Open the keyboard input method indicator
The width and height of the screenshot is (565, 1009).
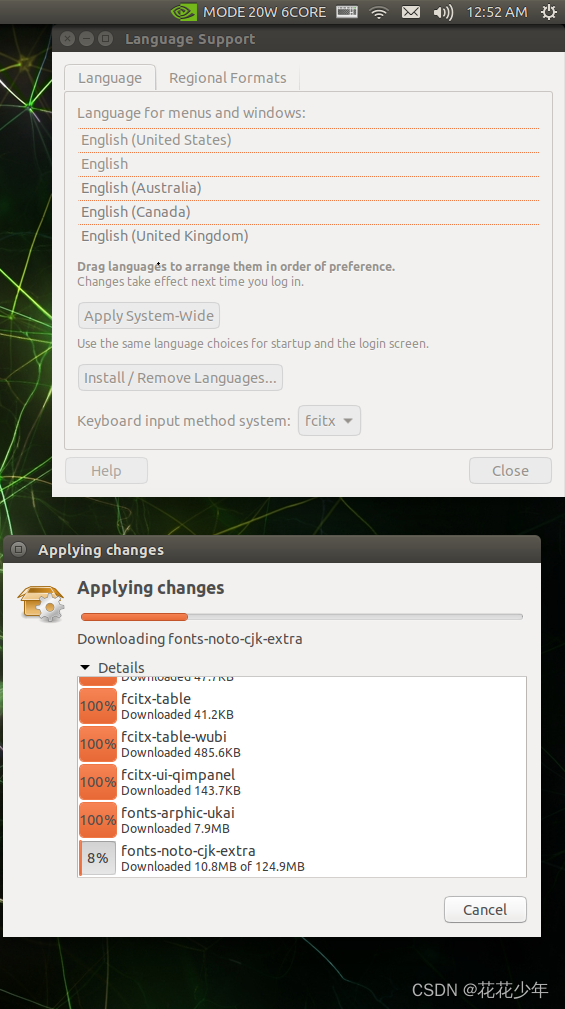[x=347, y=12]
